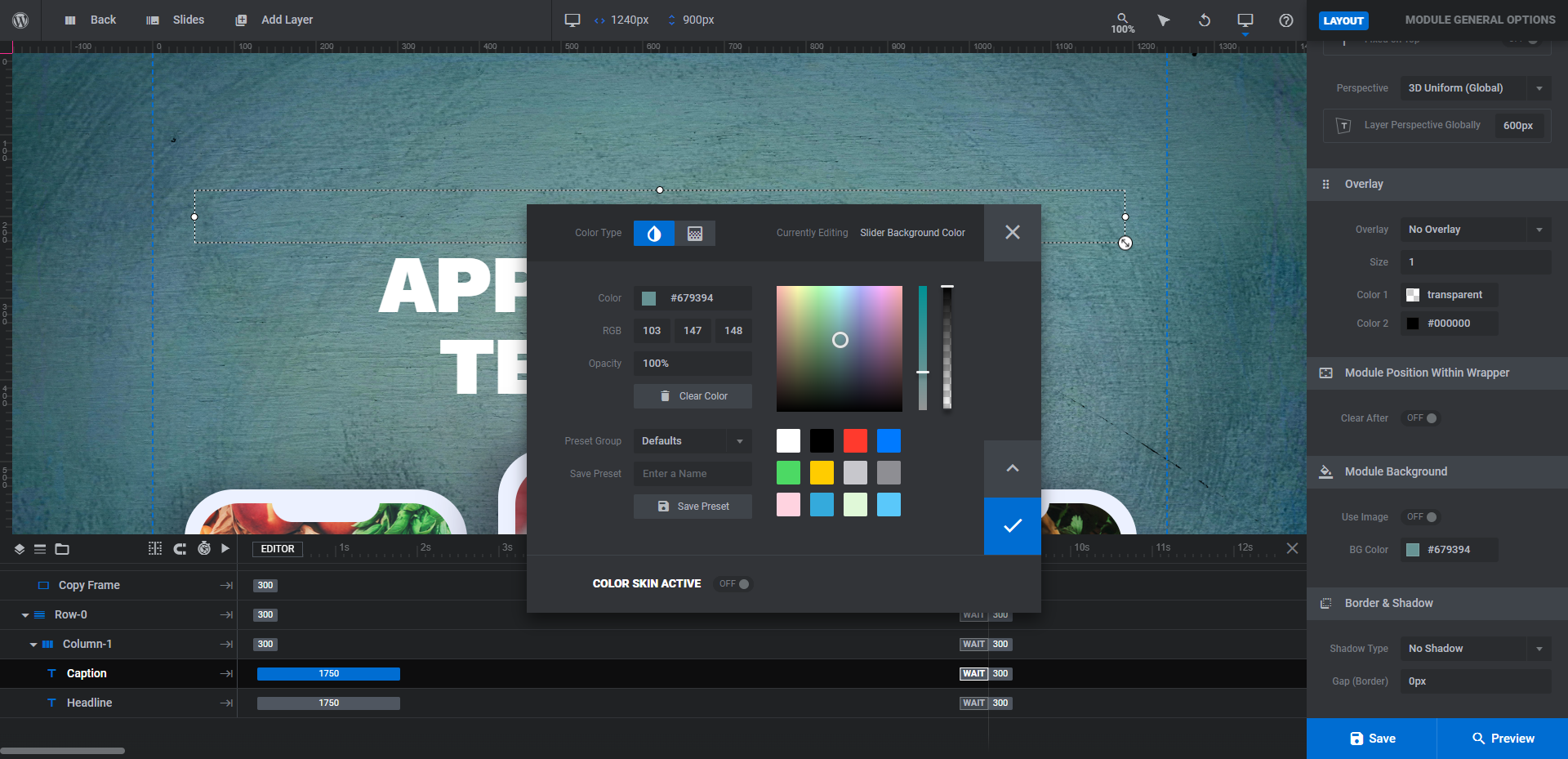This screenshot has width=1568, height=759.
Task: Click the timeline loop arrow icon
Action: click(180, 548)
